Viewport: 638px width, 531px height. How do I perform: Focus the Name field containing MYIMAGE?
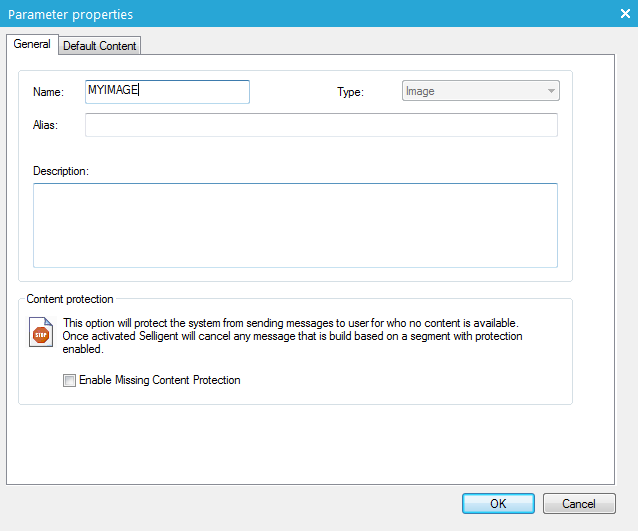point(167,91)
